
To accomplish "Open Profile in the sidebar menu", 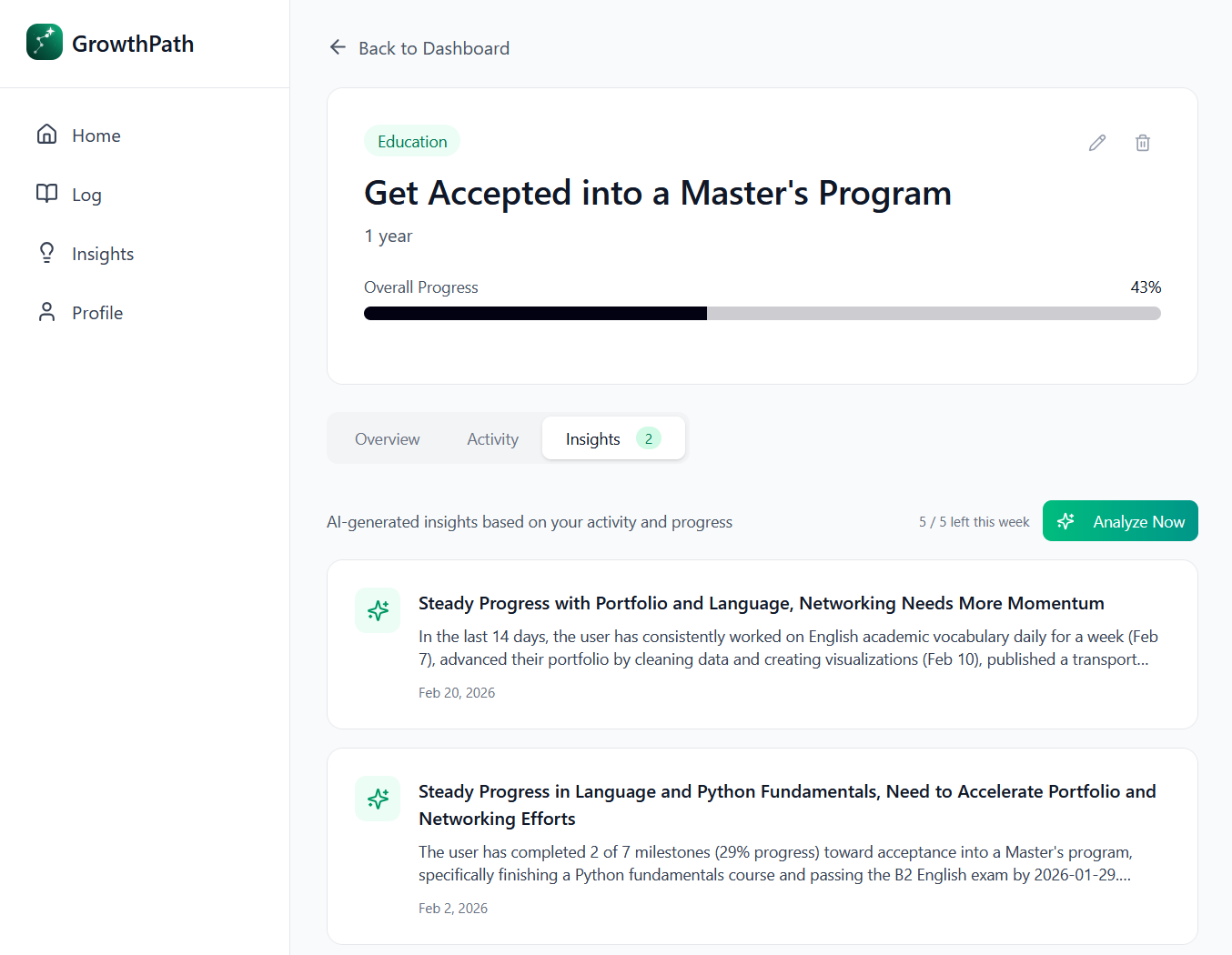I will pyautogui.click(x=97, y=313).
